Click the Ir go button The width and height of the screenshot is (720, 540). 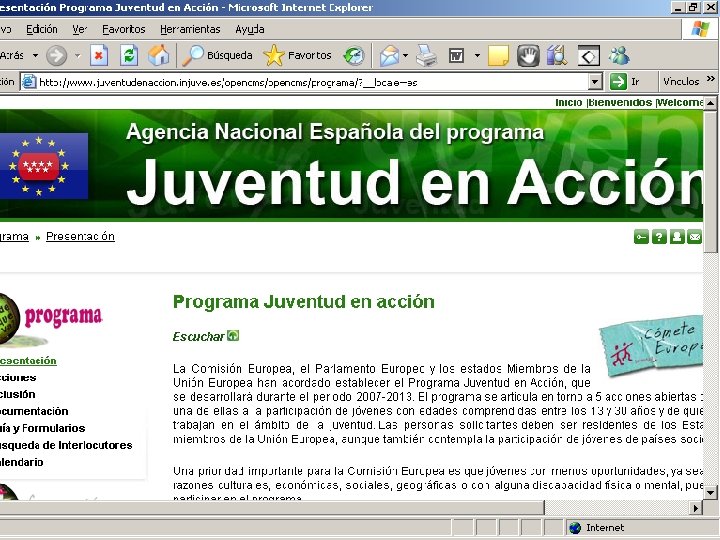[625, 82]
